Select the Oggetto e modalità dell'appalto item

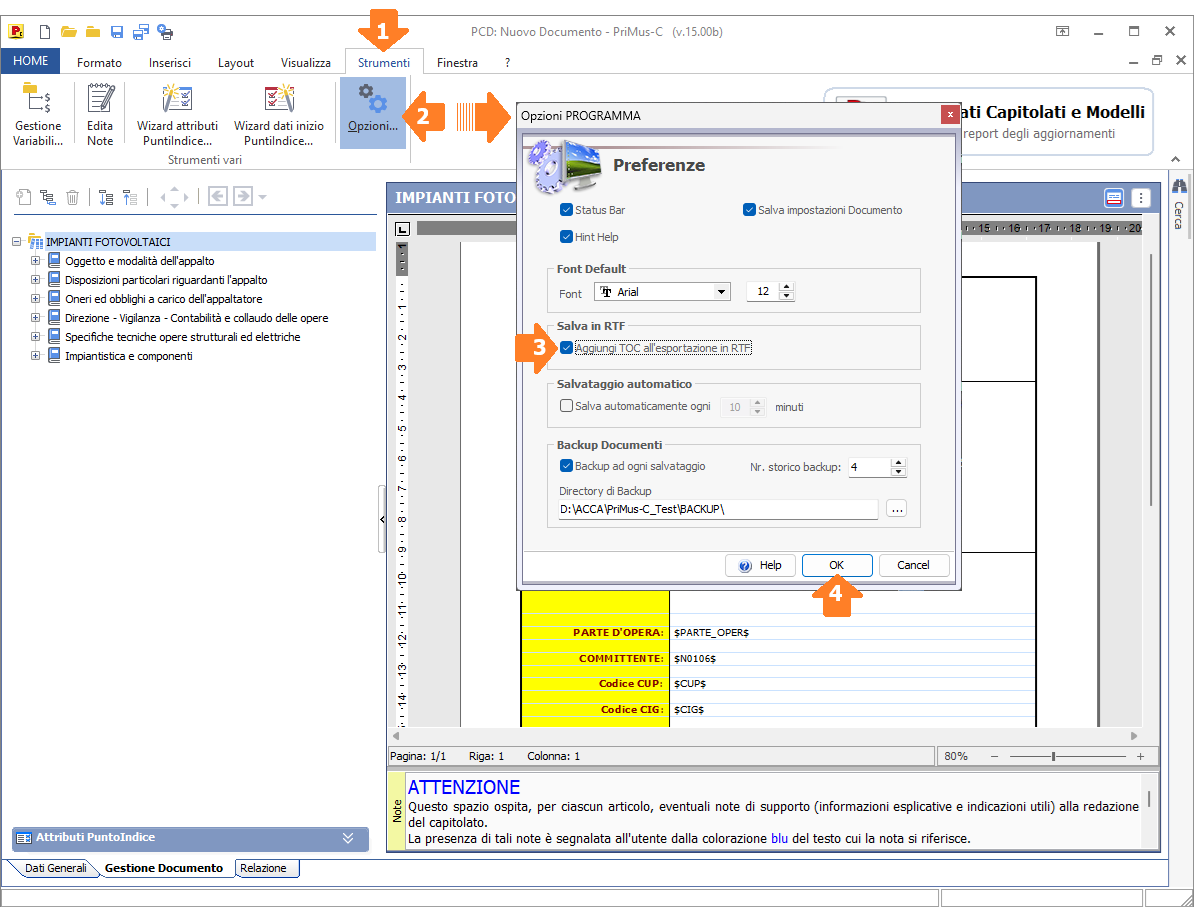point(139,260)
